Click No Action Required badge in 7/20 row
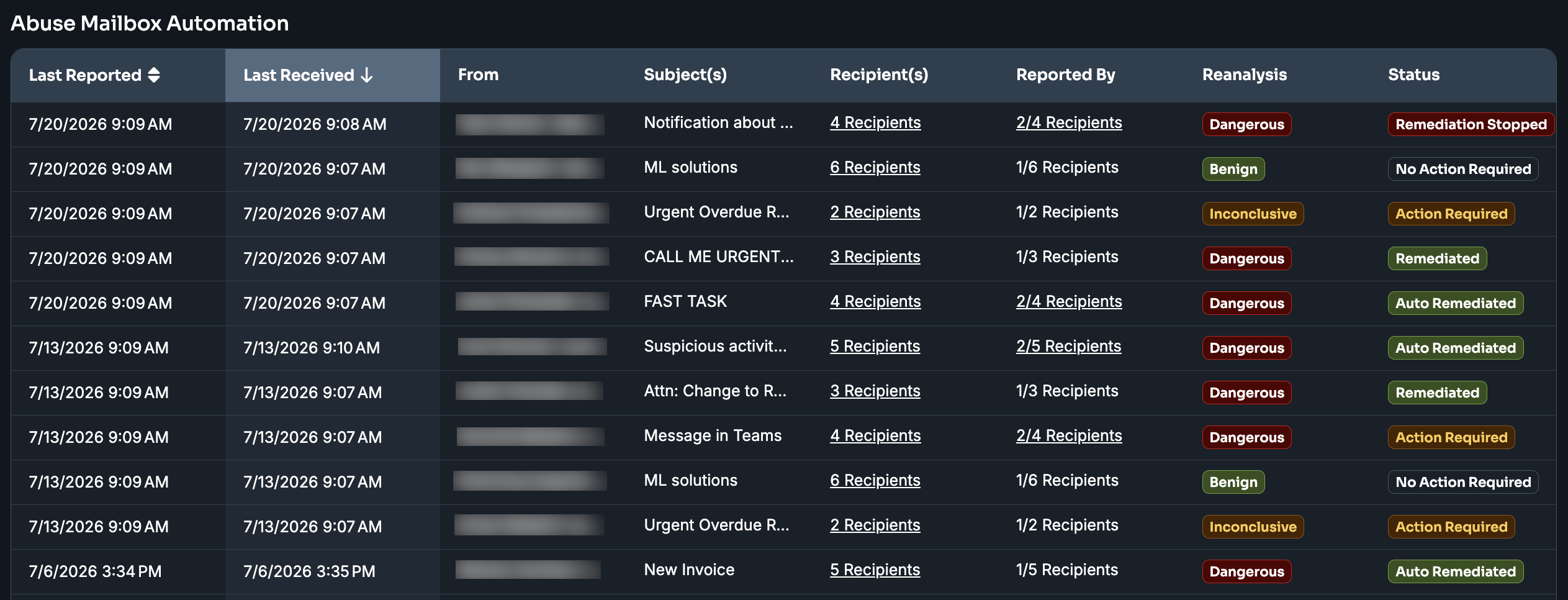Screen dimensions: 1568x600 pos(1463,169)
